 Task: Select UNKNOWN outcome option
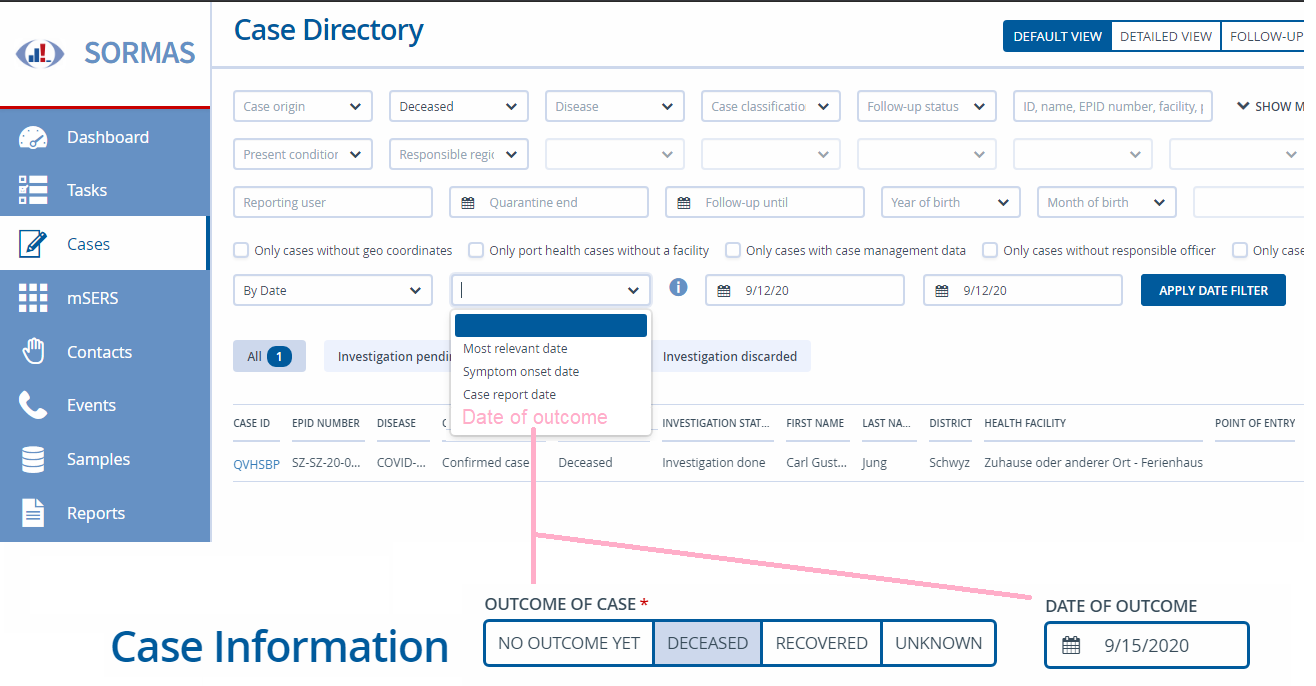coord(938,643)
